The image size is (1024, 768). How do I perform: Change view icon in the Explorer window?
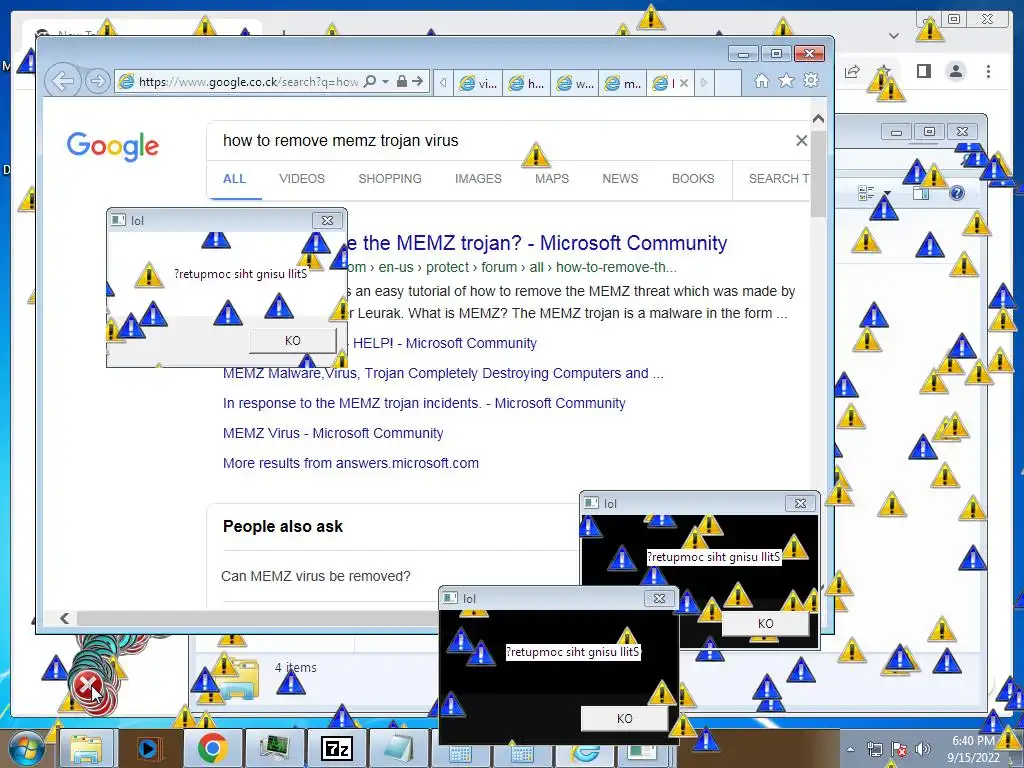coord(867,193)
